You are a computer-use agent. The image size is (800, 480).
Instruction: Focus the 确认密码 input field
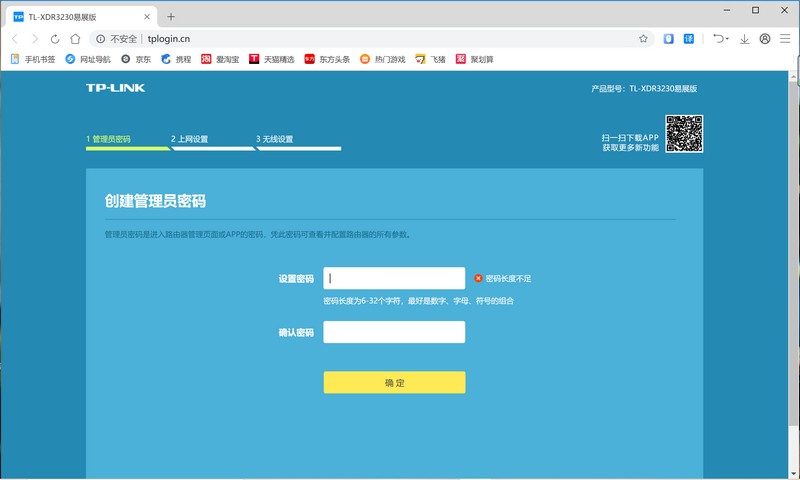[394, 332]
